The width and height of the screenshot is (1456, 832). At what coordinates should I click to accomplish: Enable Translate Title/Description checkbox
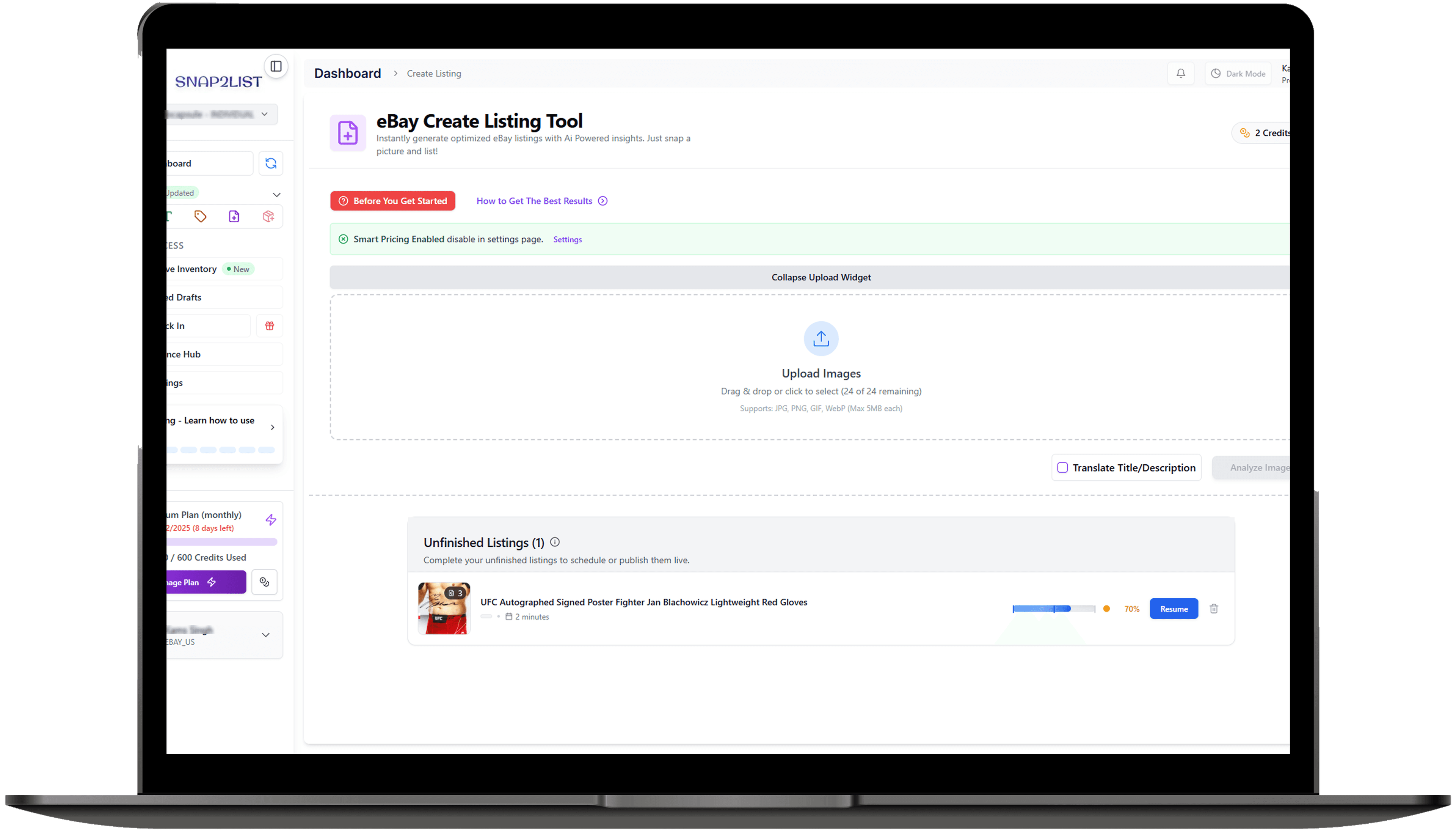click(1062, 467)
